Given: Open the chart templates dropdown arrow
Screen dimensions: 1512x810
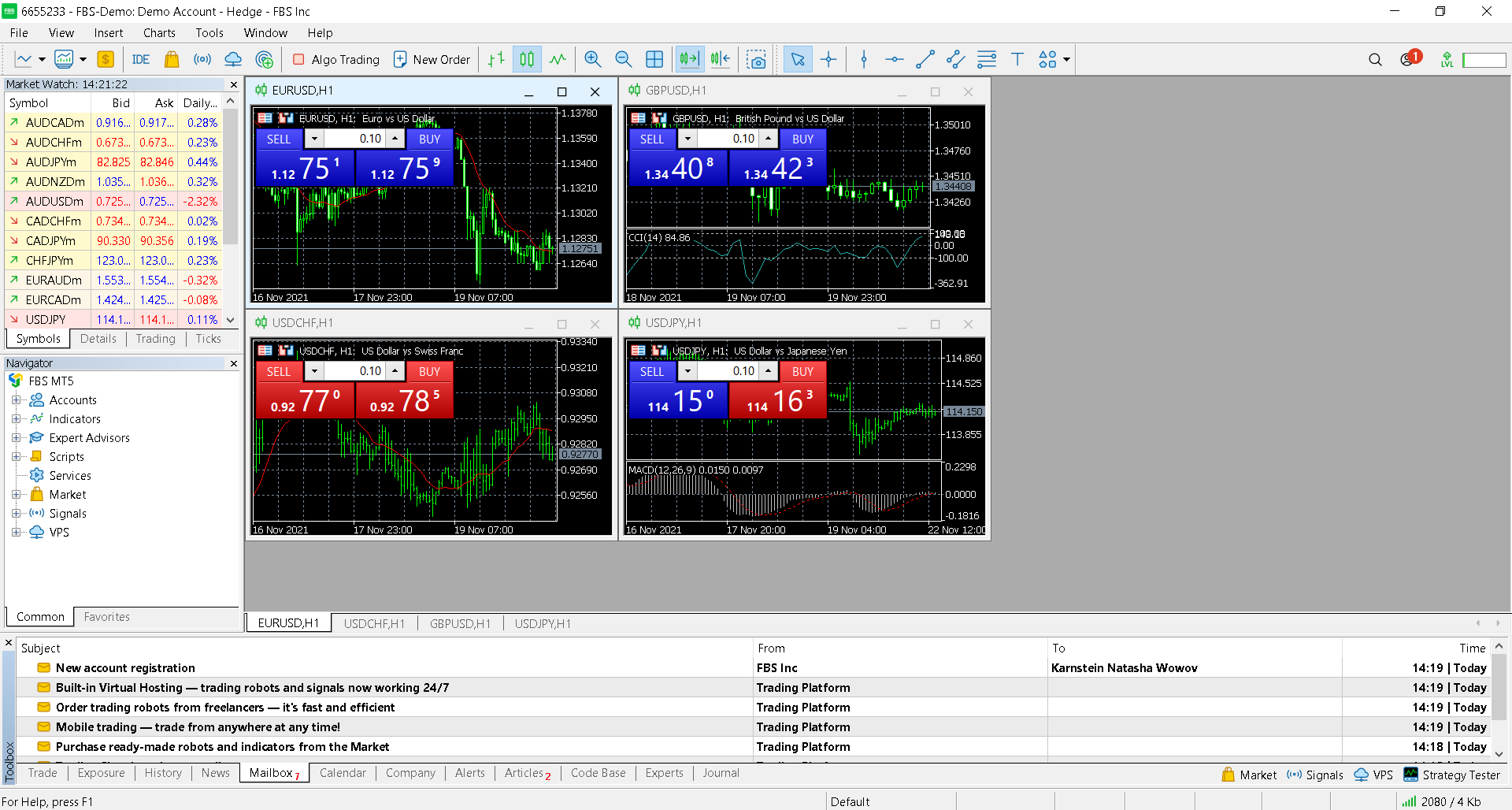Looking at the screenshot, I should tap(83, 59).
